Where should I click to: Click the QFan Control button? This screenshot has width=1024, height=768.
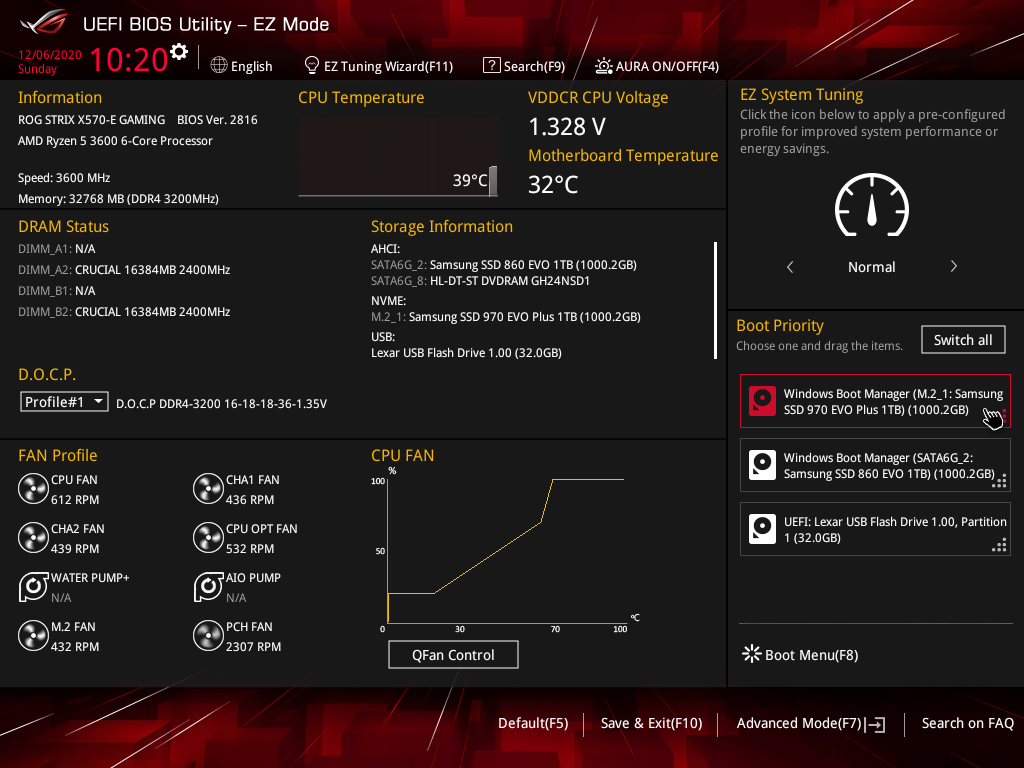[x=453, y=654]
